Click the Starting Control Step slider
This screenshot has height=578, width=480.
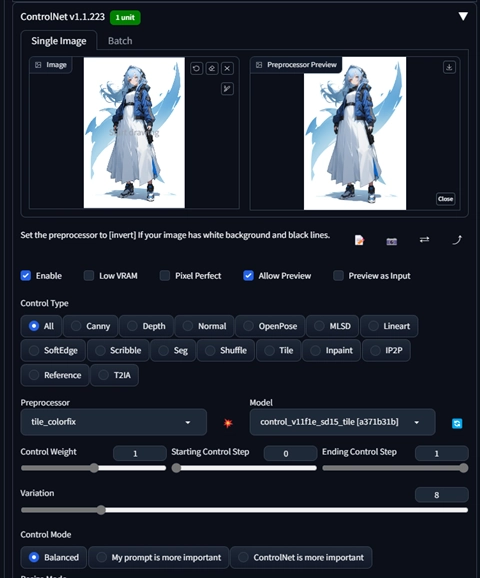pyautogui.click(x=244, y=468)
